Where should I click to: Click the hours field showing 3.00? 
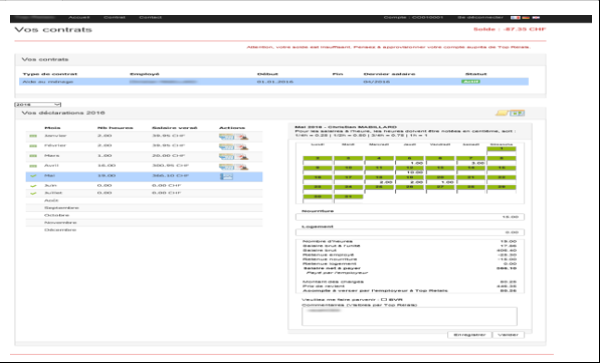471,163
